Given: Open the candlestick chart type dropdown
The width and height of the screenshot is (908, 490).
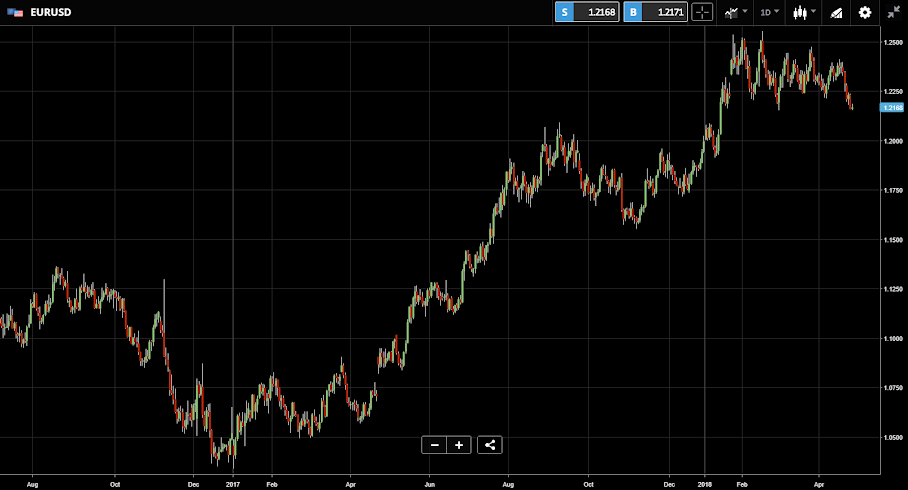Looking at the screenshot, I should [804, 12].
